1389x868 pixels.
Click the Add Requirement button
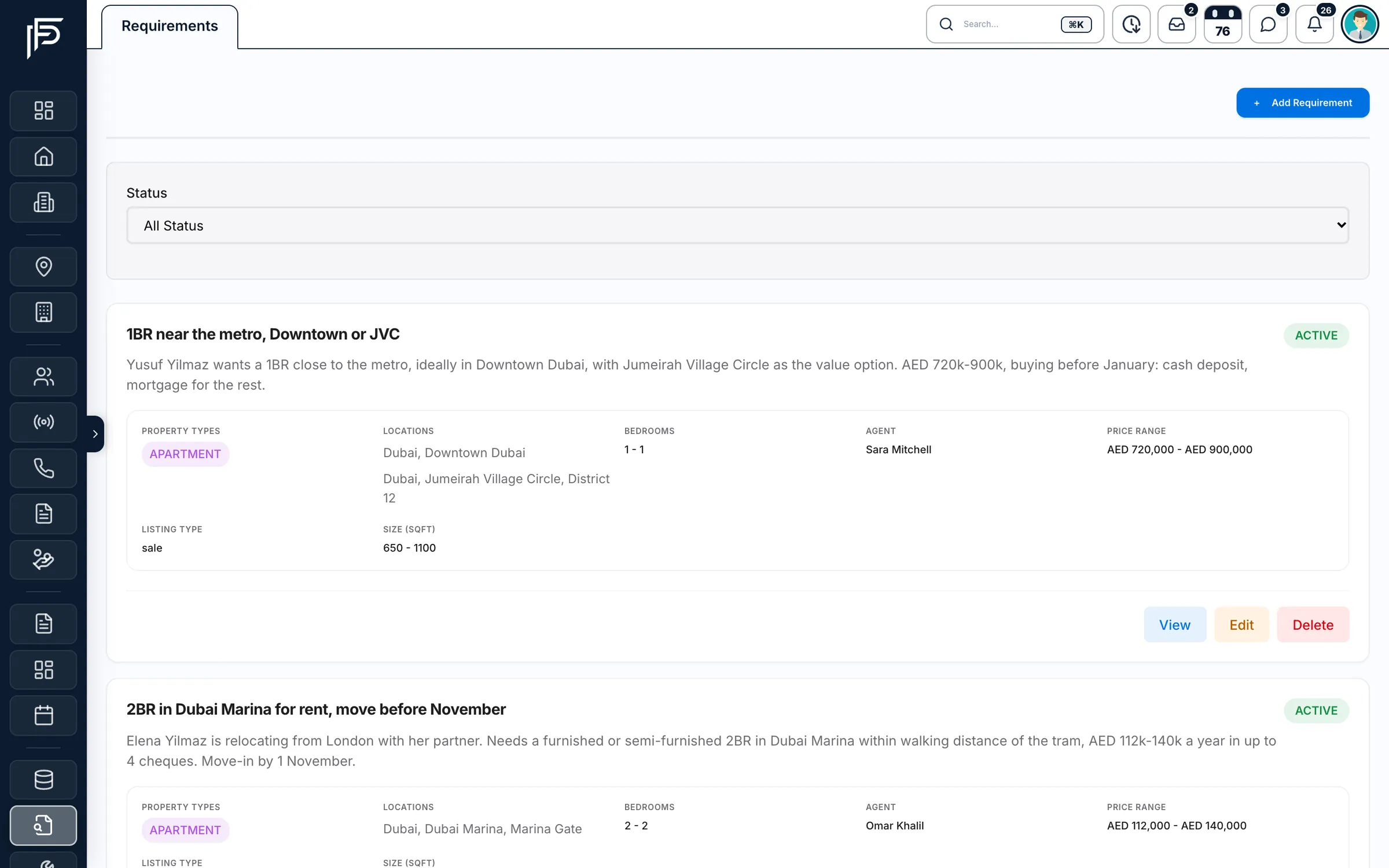point(1303,103)
